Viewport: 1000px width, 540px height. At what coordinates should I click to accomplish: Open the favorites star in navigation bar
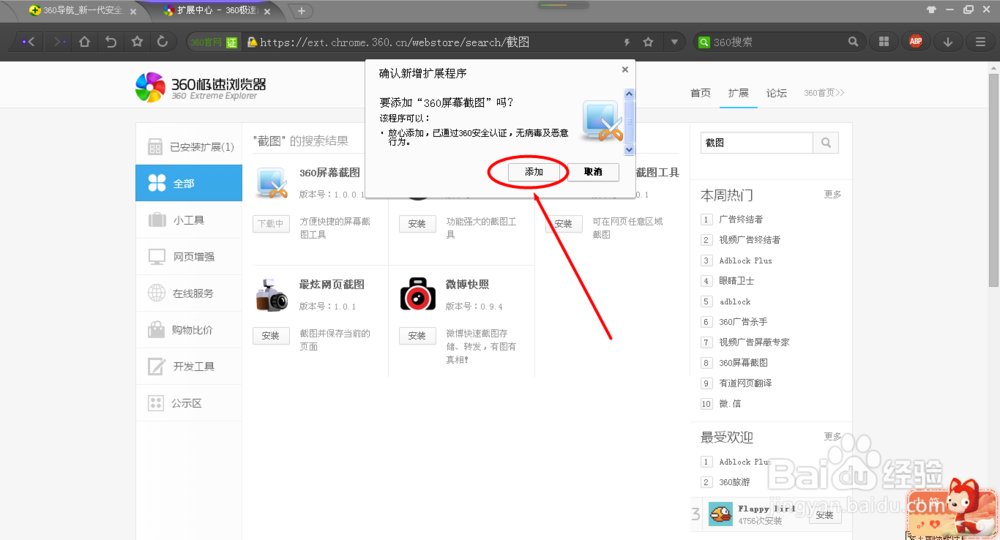(x=137, y=42)
